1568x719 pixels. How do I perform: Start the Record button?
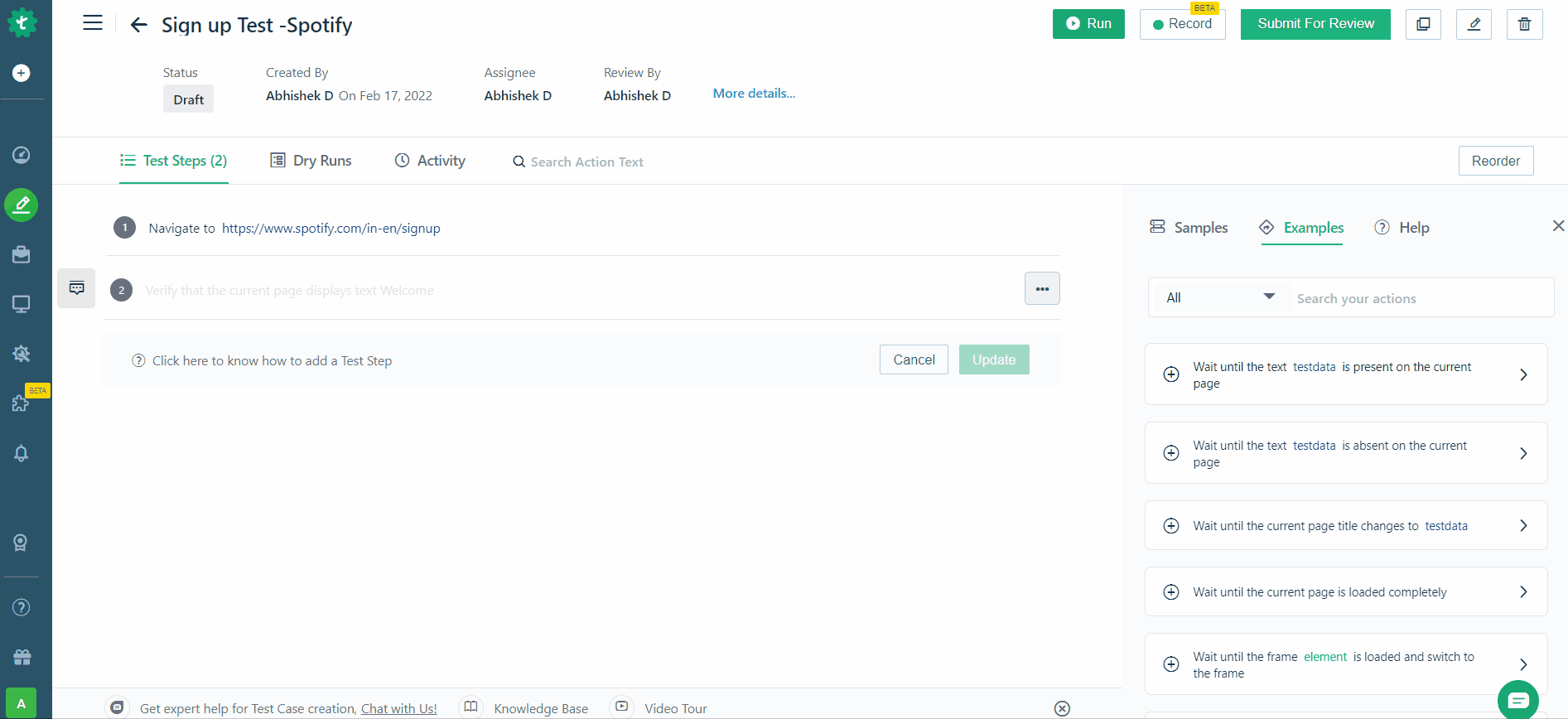(1182, 24)
